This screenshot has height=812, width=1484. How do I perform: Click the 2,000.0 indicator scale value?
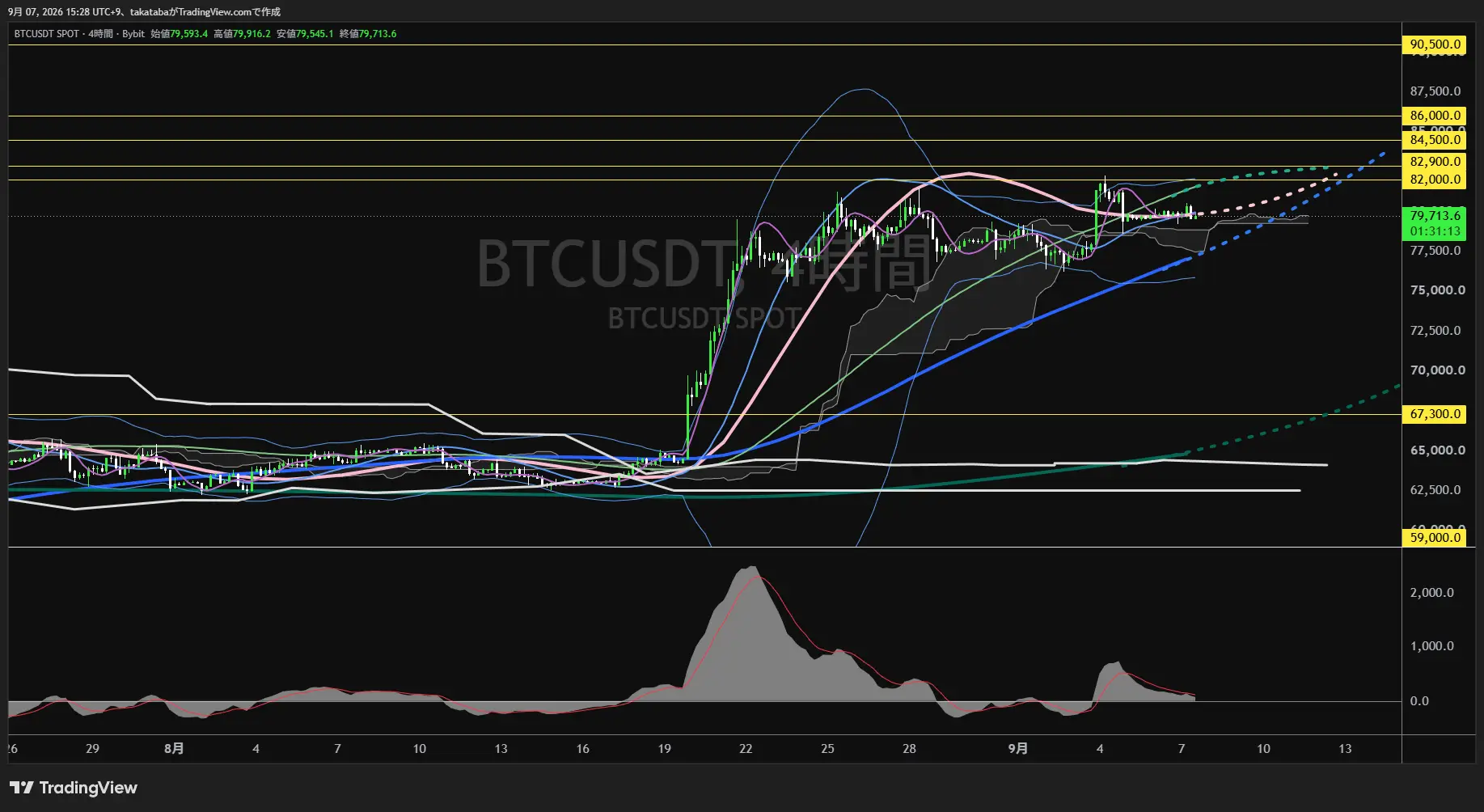1431,593
